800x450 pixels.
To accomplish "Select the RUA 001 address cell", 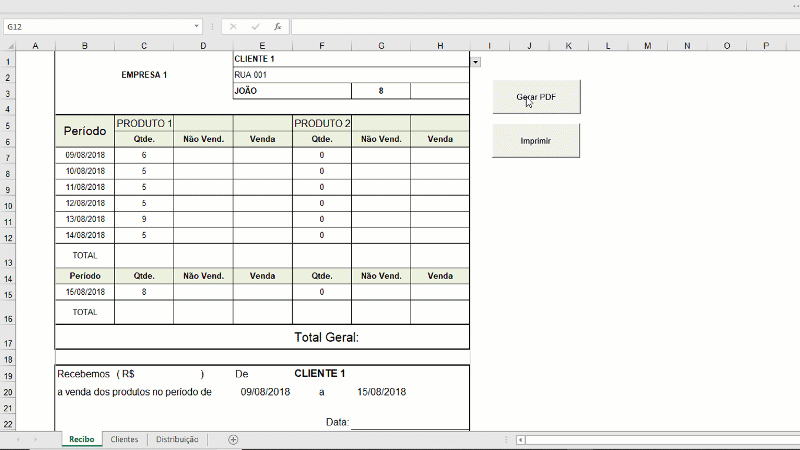I will [351, 74].
